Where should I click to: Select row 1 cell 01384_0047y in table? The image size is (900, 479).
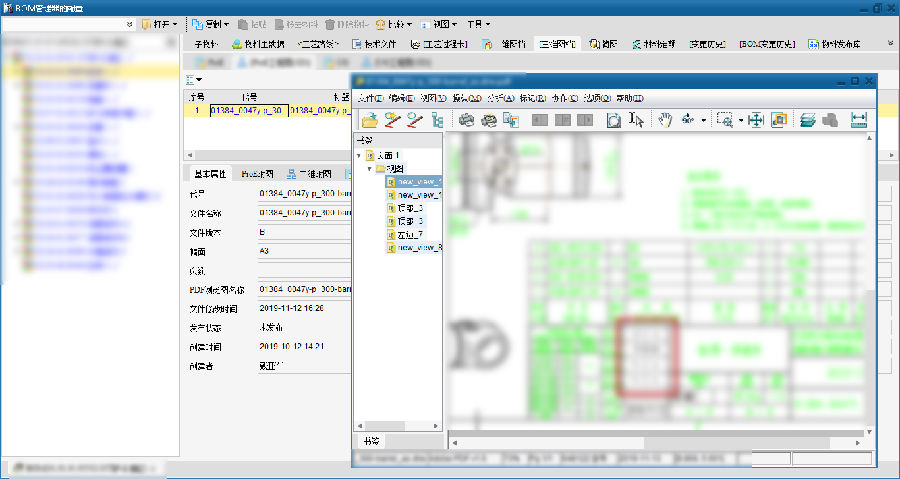pos(246,112)
